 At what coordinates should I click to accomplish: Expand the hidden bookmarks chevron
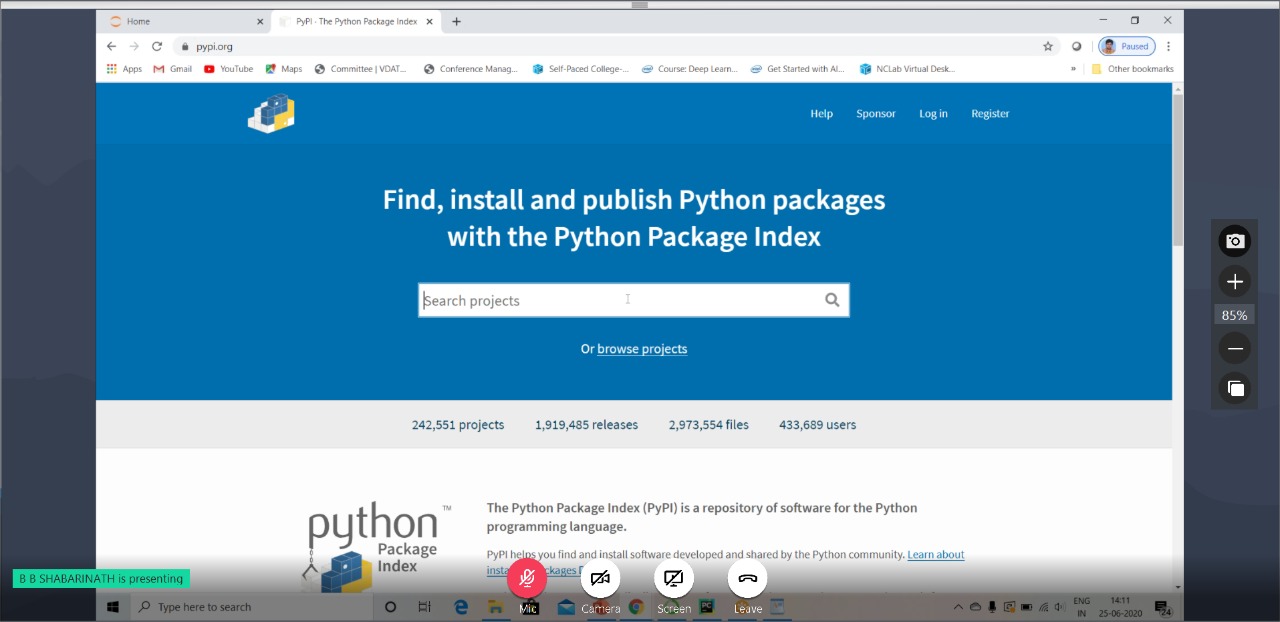click(1073, 69)
